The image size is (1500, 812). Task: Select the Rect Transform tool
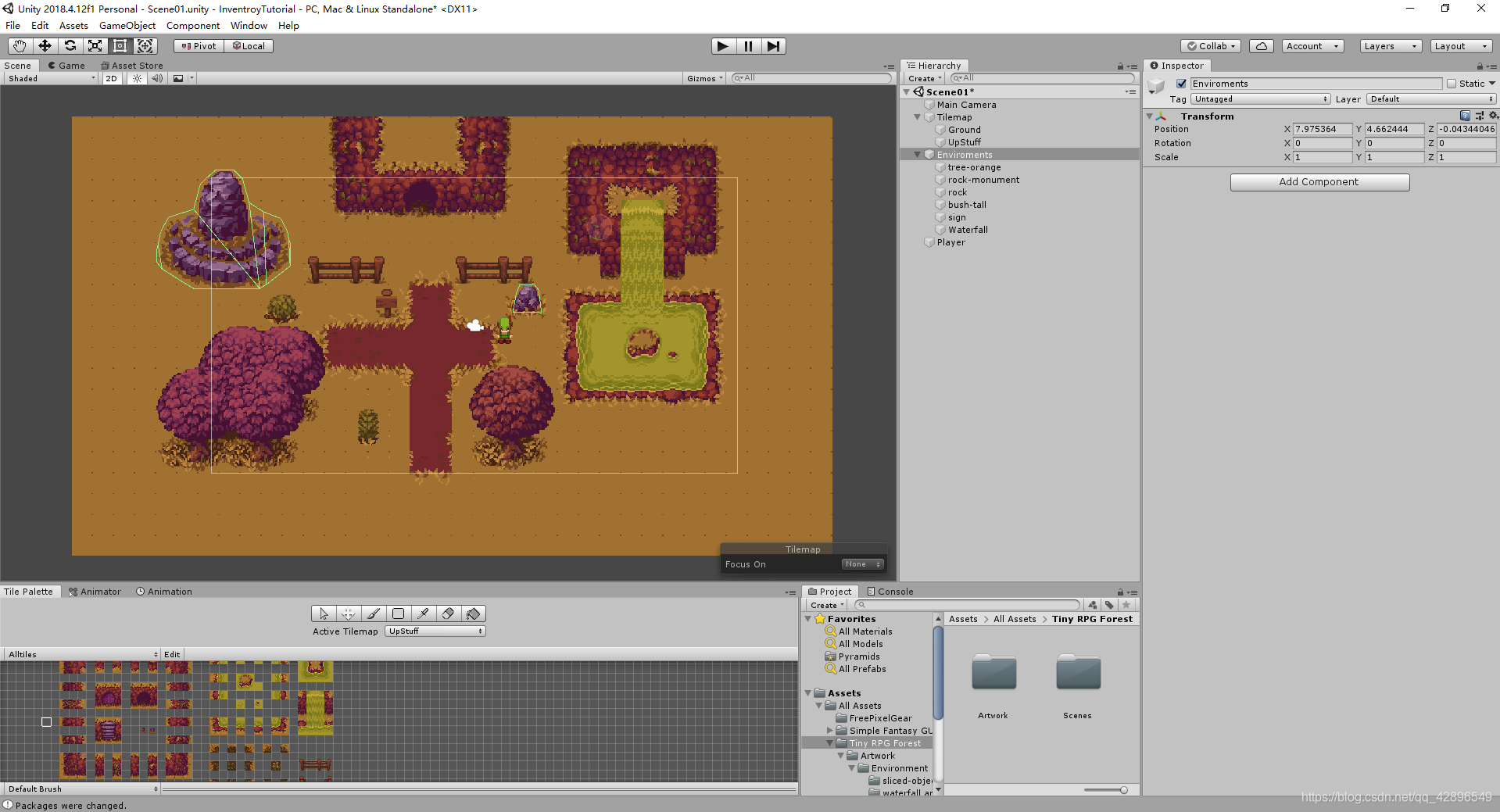(x=120, y=46)
